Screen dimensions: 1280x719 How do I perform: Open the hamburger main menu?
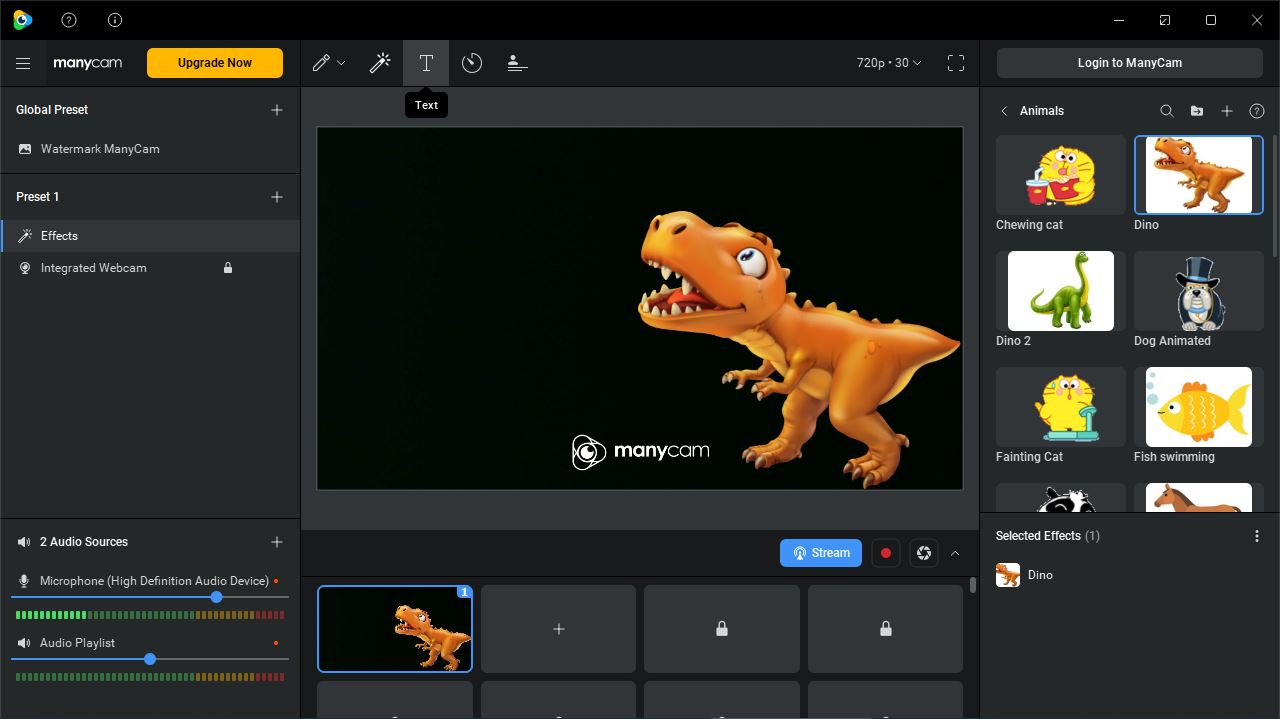coord(23,63)
